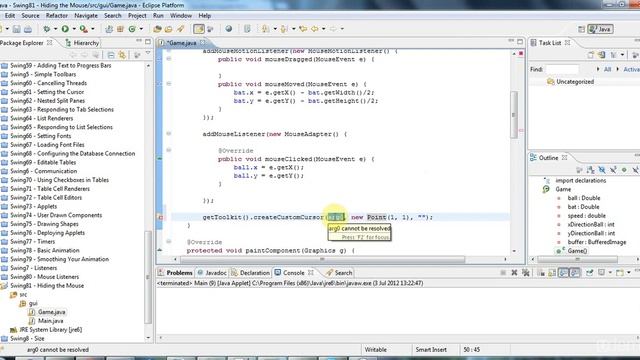Select the Uncategorized task category
Image resolution: width=640 pixels, height=360 pixels.
pos(570,82)
